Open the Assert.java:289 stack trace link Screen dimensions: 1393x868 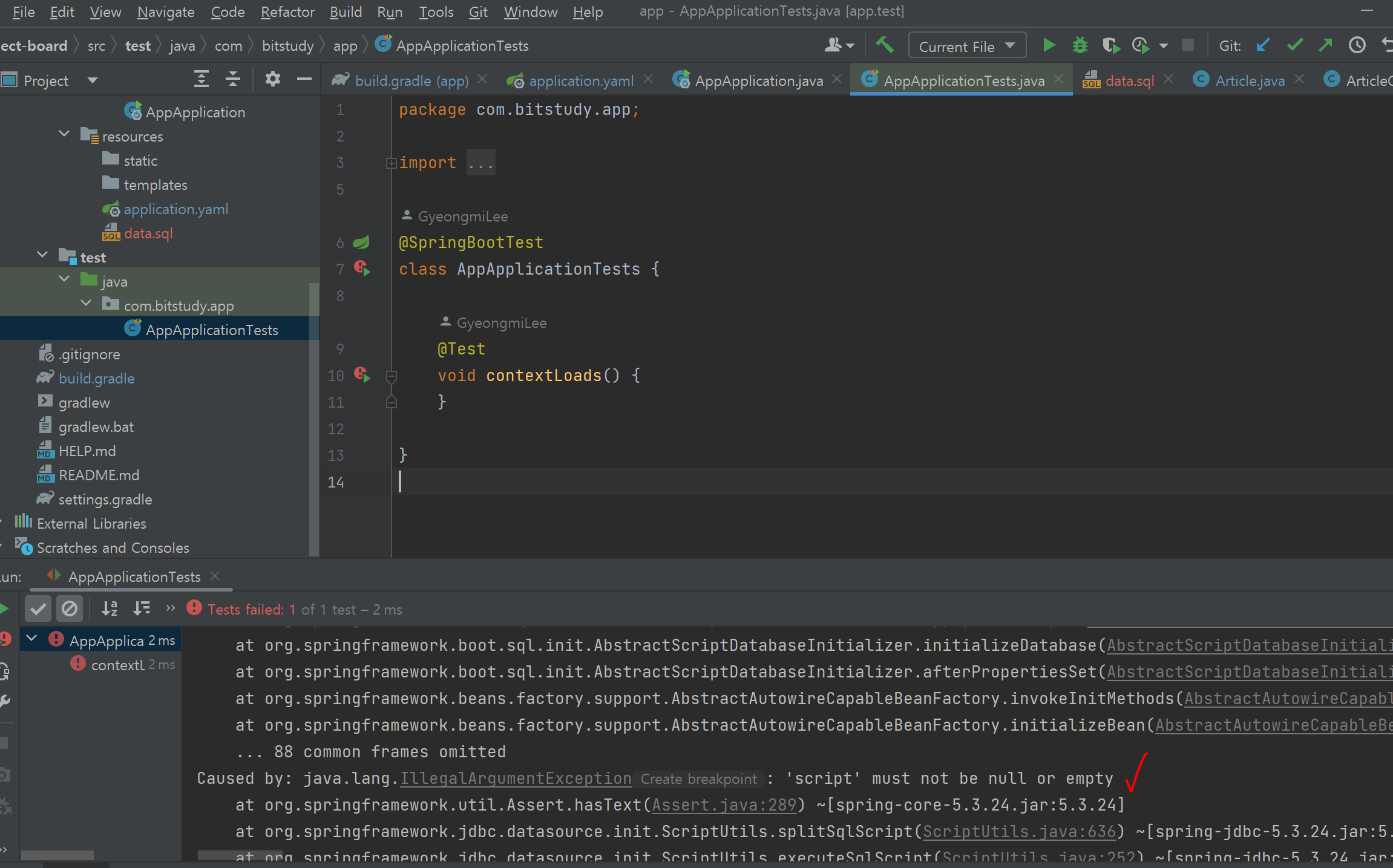point(724,804)
